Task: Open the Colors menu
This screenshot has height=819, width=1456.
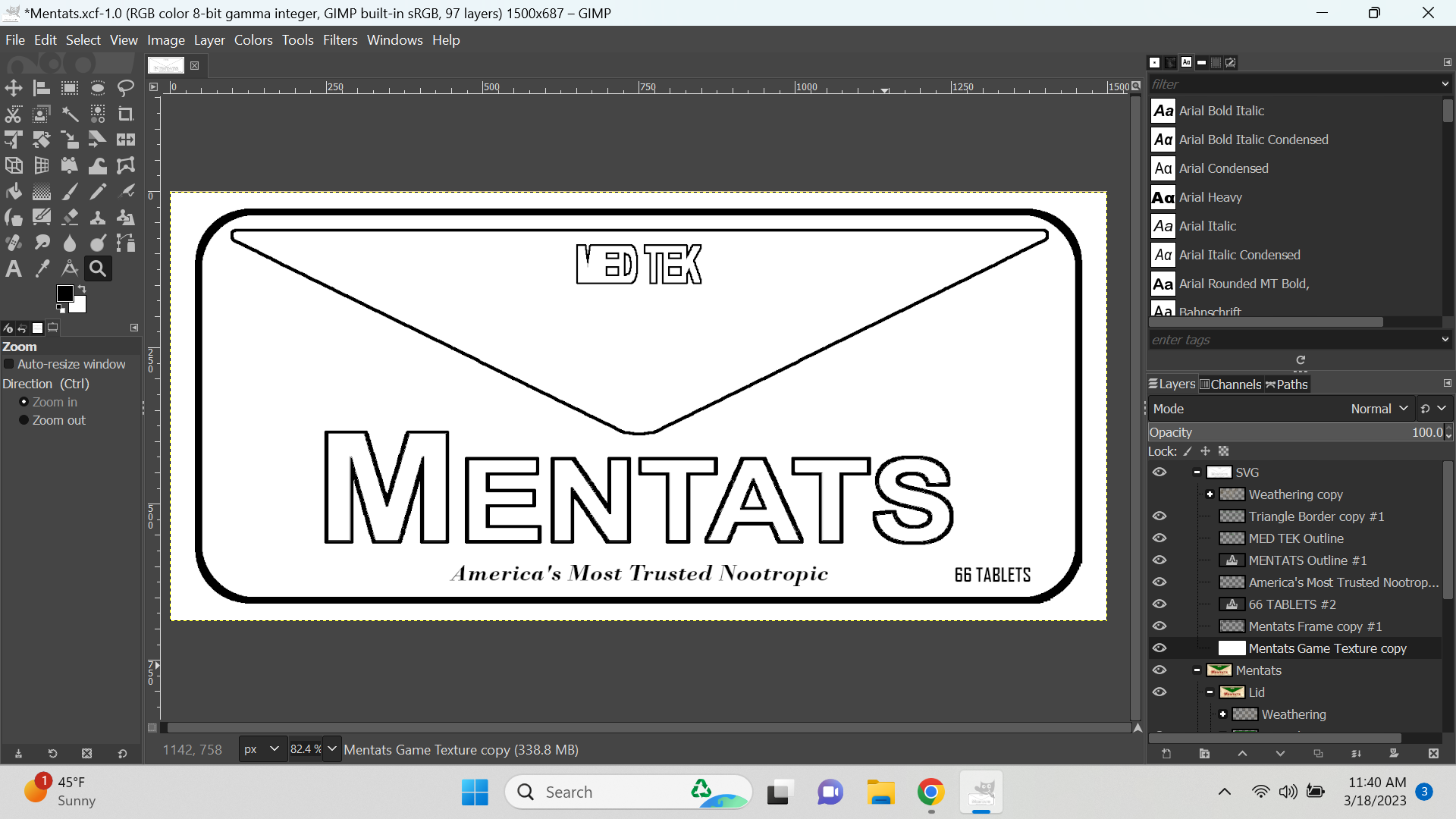Action: click(x=253, y=40)
